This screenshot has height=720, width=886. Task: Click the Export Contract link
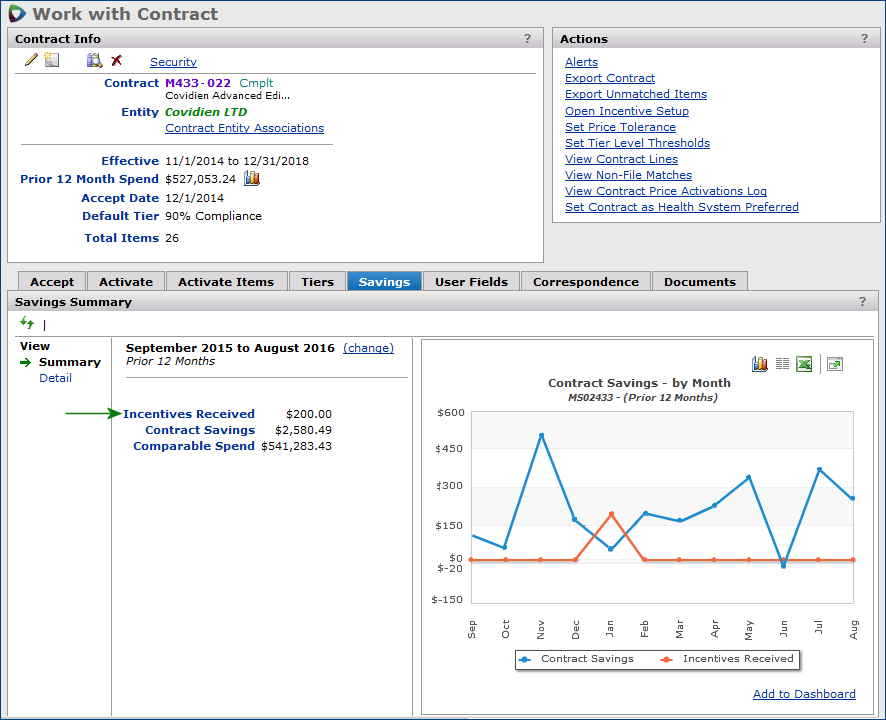[x=610, y=78]
